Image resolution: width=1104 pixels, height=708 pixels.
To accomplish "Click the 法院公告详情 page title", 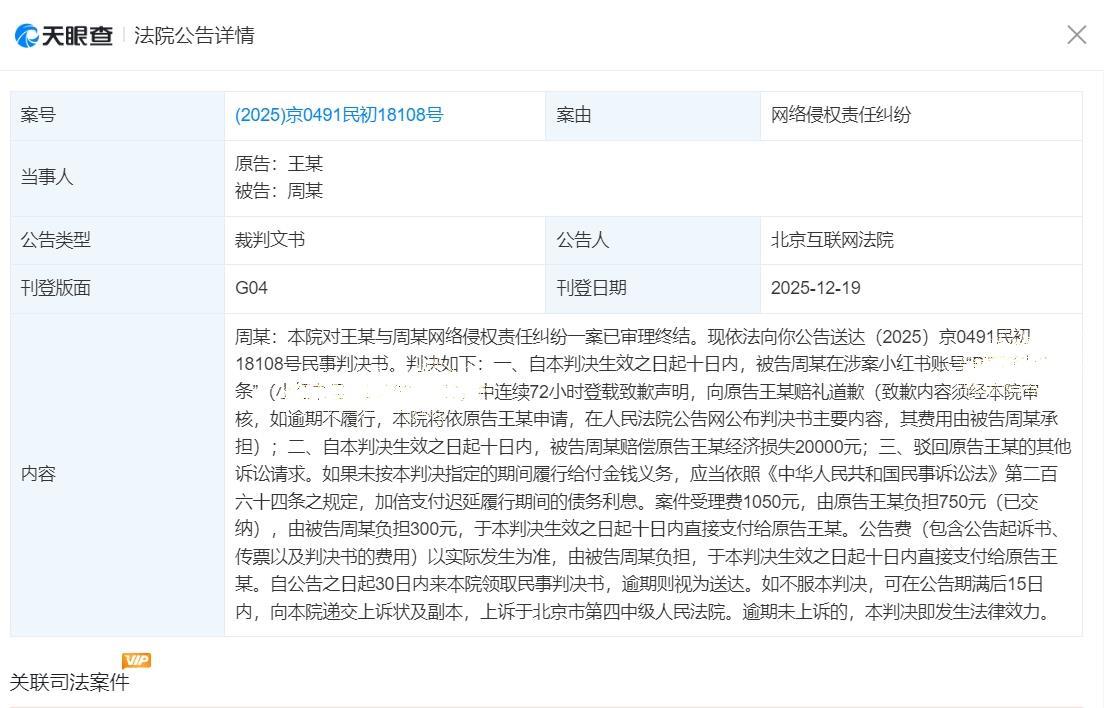I will [x=194, y=36].
